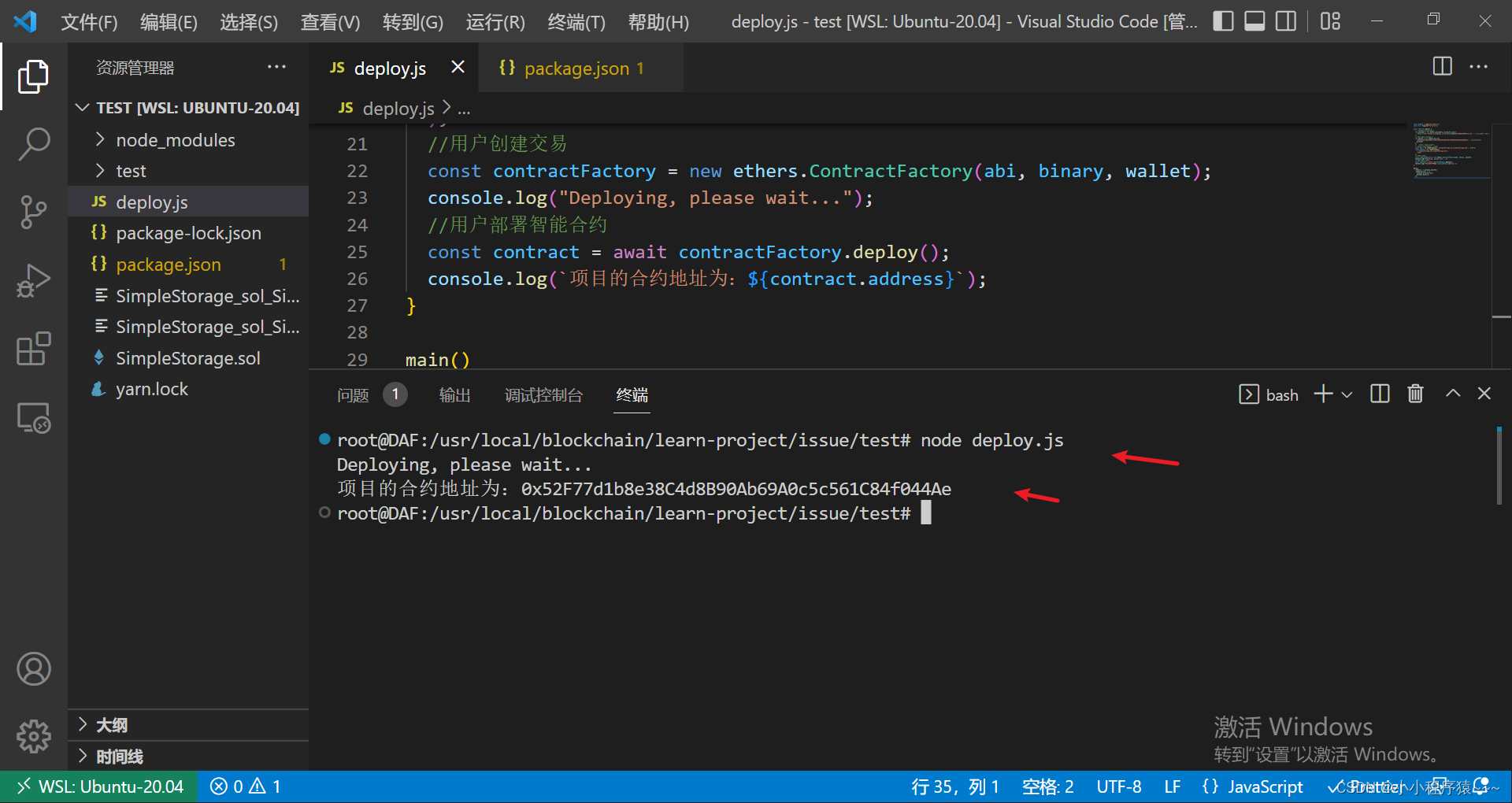Screen dimensions: 1512x803
Task: Open 文件(F) menu
Action: pyautogui.click(x=89, y=22)
